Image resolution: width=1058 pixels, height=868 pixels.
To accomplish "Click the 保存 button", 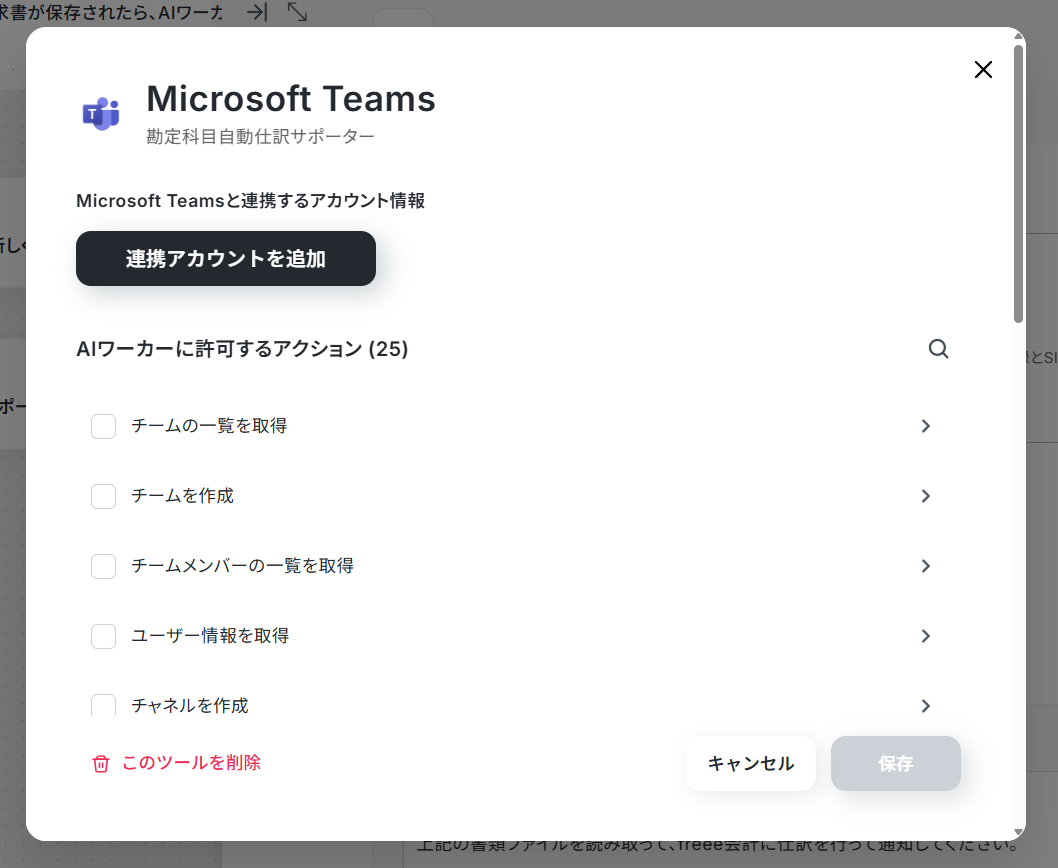I will (895, 763).
